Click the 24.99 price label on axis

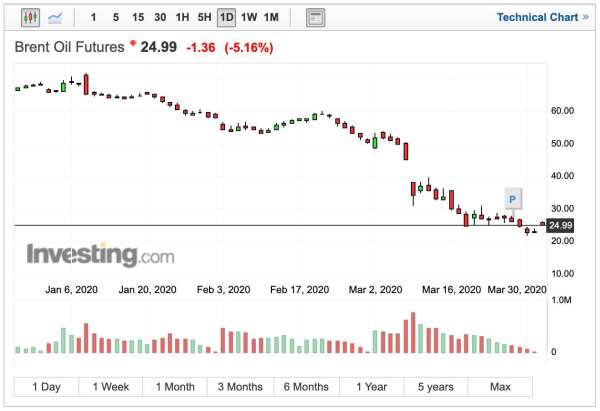coord(560,225)
